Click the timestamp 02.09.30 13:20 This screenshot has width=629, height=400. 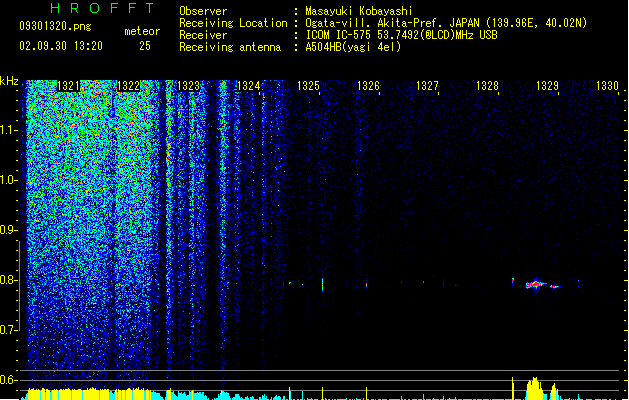pos(61,46)
